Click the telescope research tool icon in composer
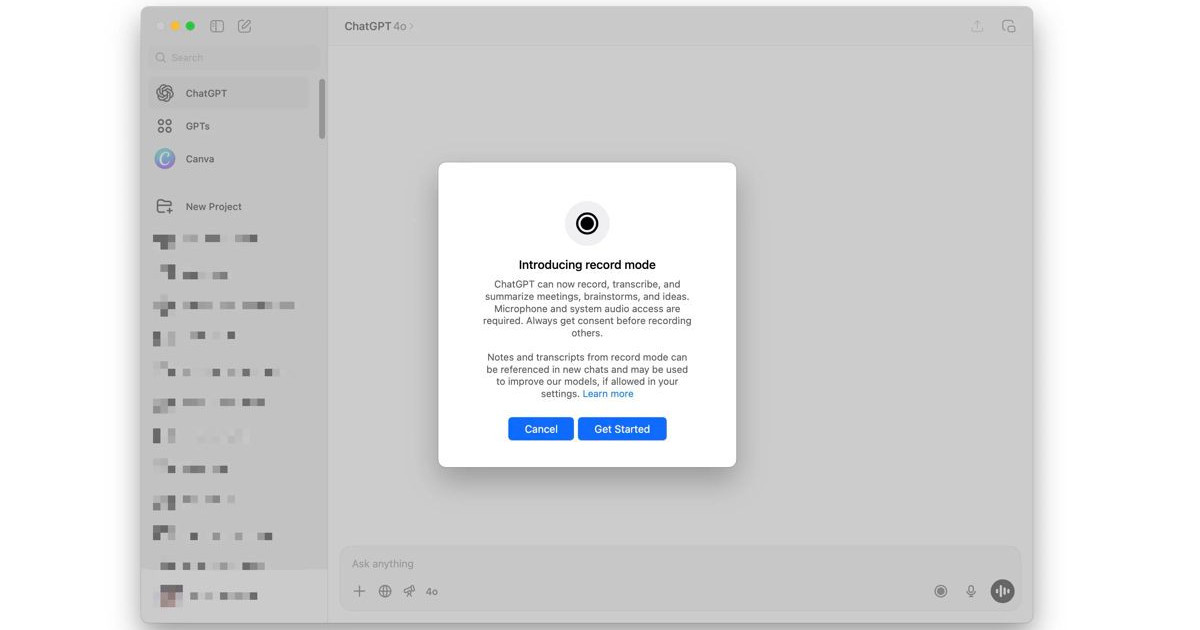This screenshot has height=630, width=1200. [x=409, y=591]
